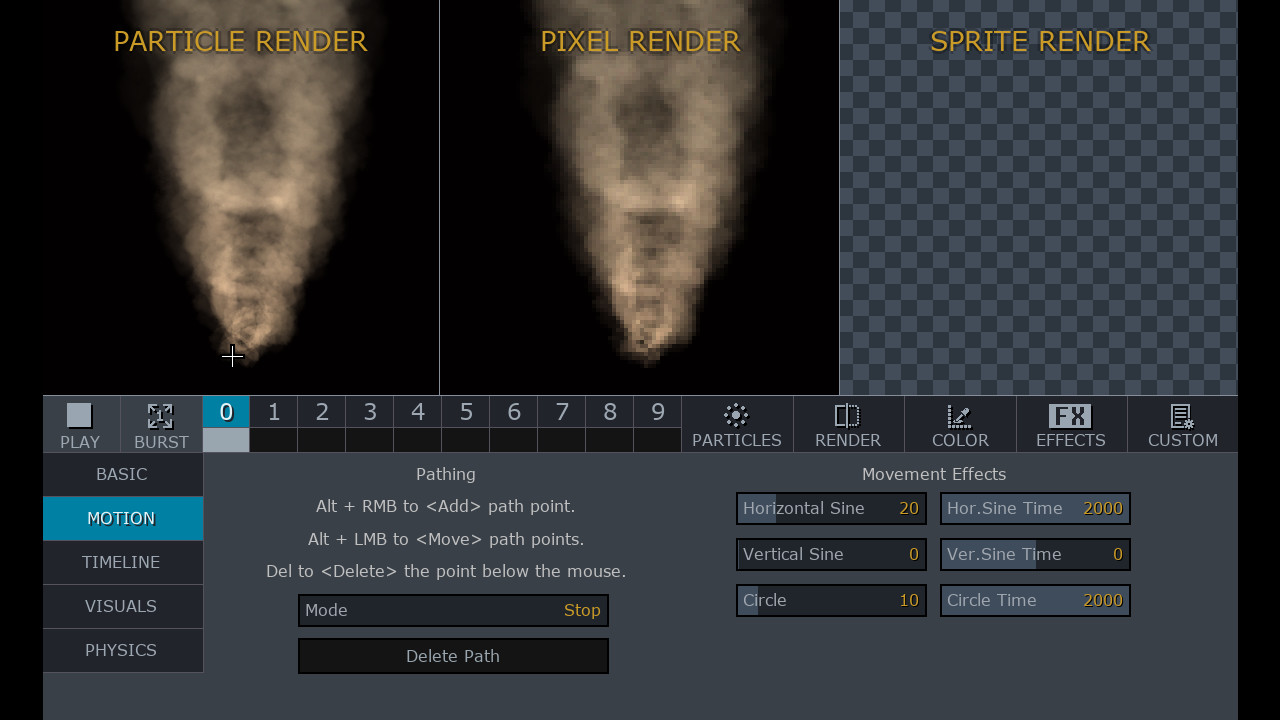Select the MOTION tab
Viewport: 1280px width, 720px height.
click(x=122, y=518)
